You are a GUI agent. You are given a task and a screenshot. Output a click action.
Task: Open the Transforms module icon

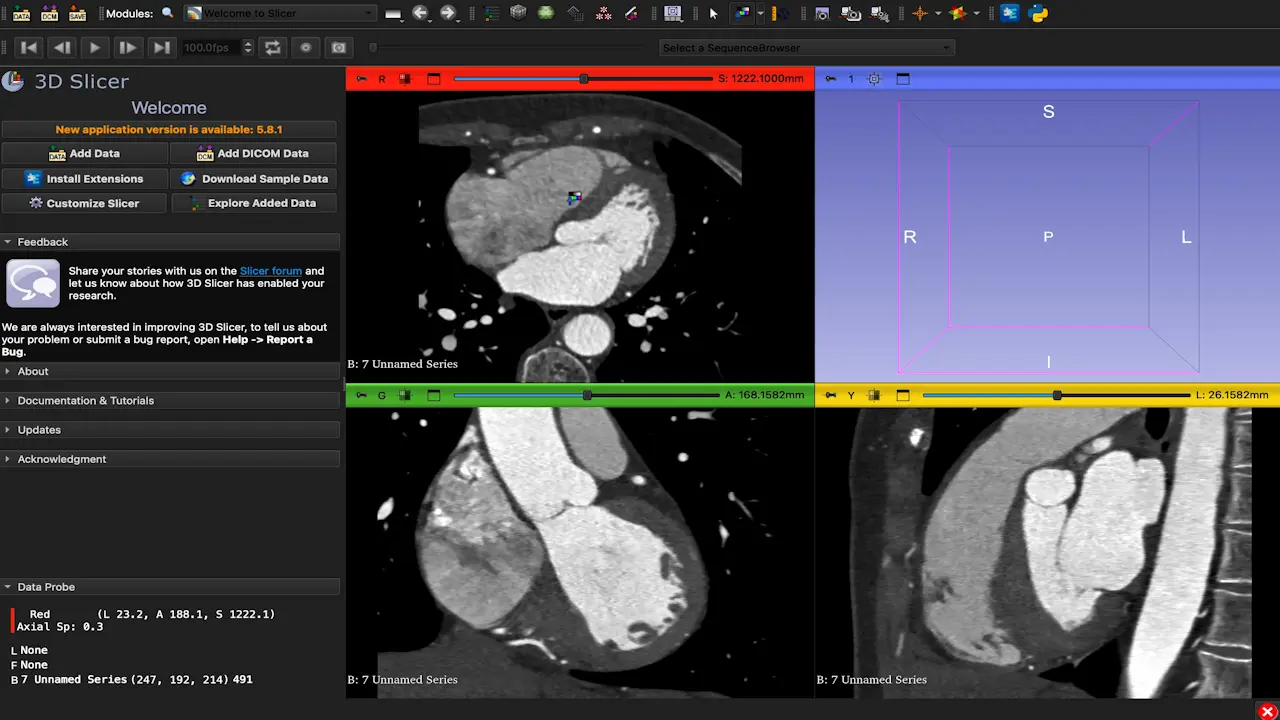575,14
